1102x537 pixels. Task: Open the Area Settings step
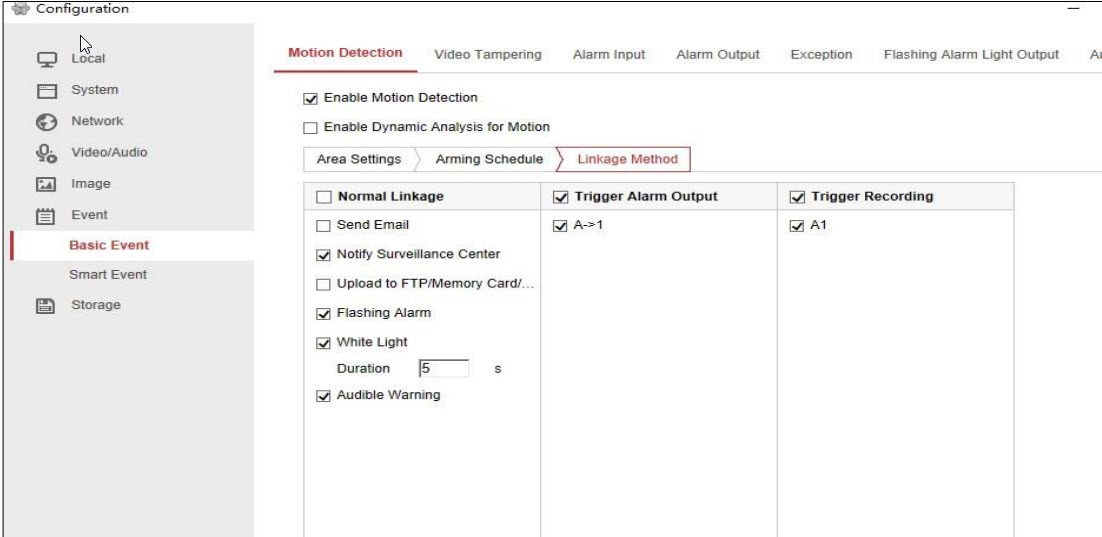point(358,160)
